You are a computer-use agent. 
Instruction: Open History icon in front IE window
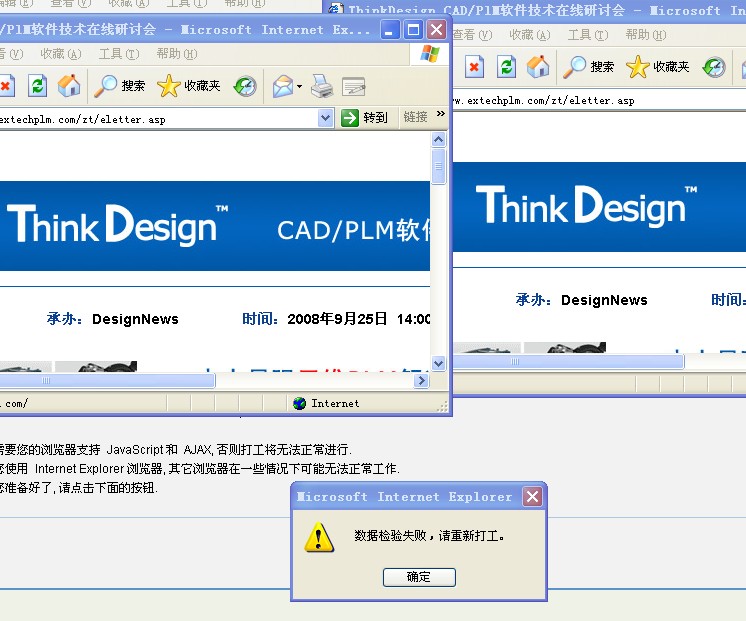[x=245, y=86]
